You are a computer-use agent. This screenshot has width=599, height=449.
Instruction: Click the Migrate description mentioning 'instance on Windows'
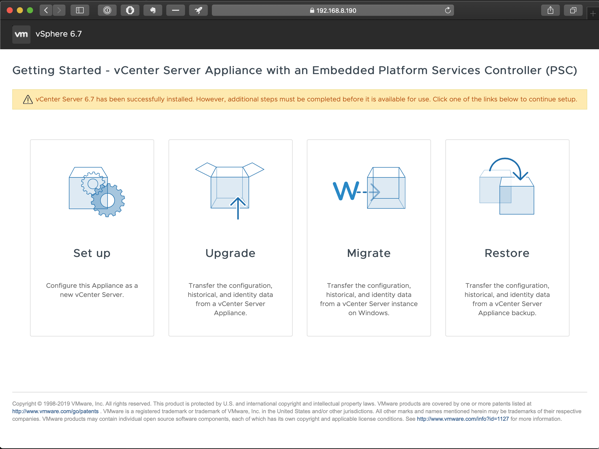pyautogui.click(x=369, y=299)
